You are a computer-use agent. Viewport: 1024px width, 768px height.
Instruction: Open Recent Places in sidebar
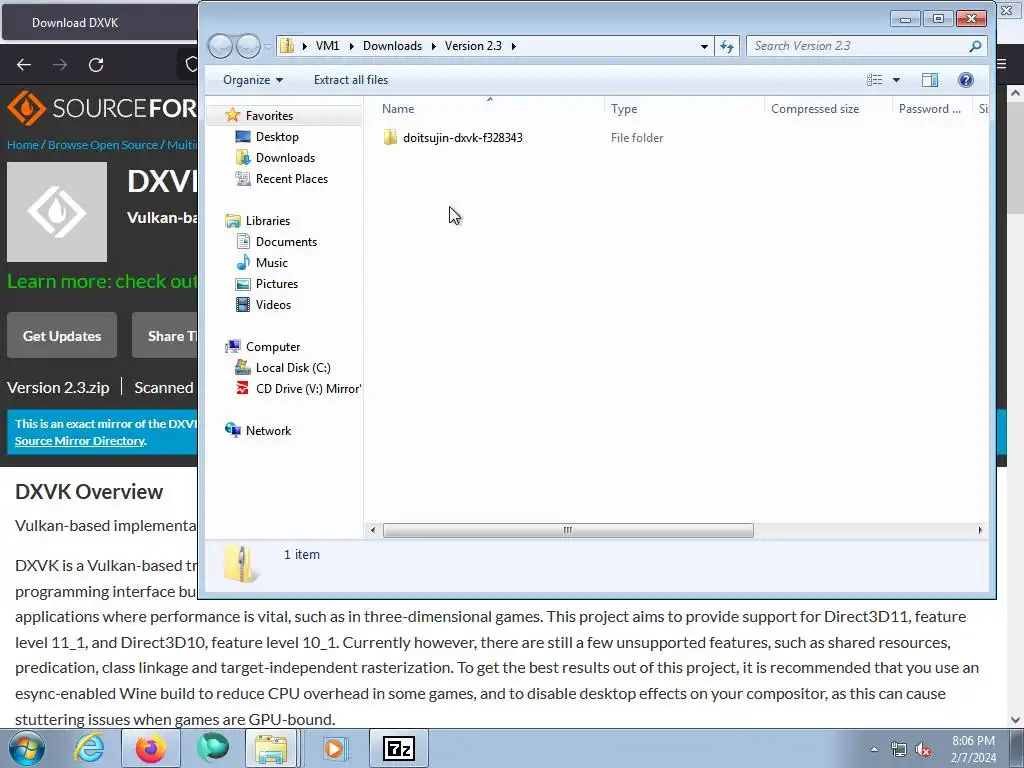coord(291,178)
